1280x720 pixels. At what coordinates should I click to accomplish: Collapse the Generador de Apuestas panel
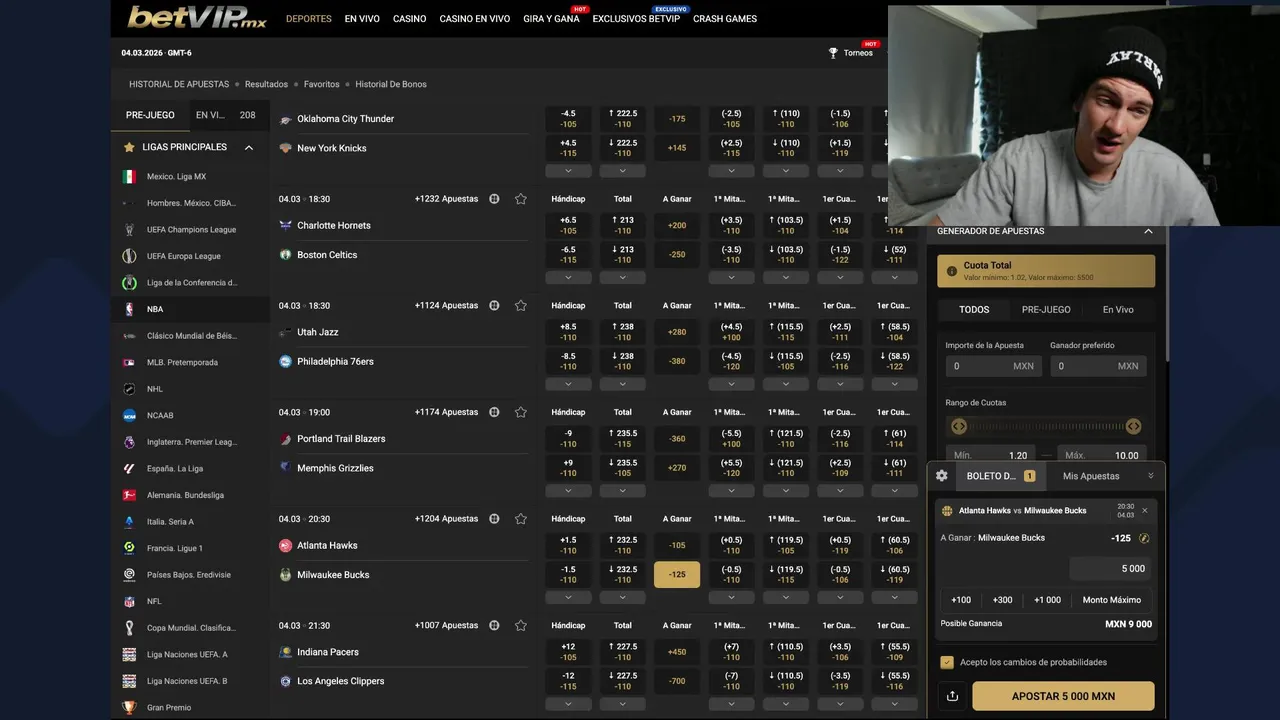click(1148, 231)
